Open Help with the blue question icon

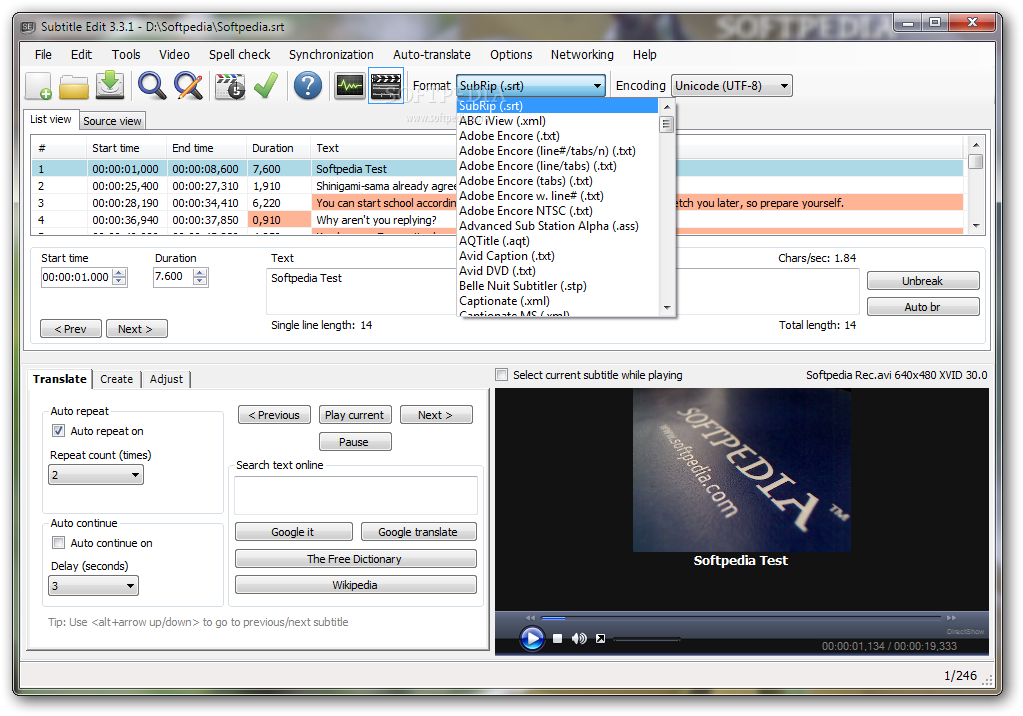click(x=307, y=86)
